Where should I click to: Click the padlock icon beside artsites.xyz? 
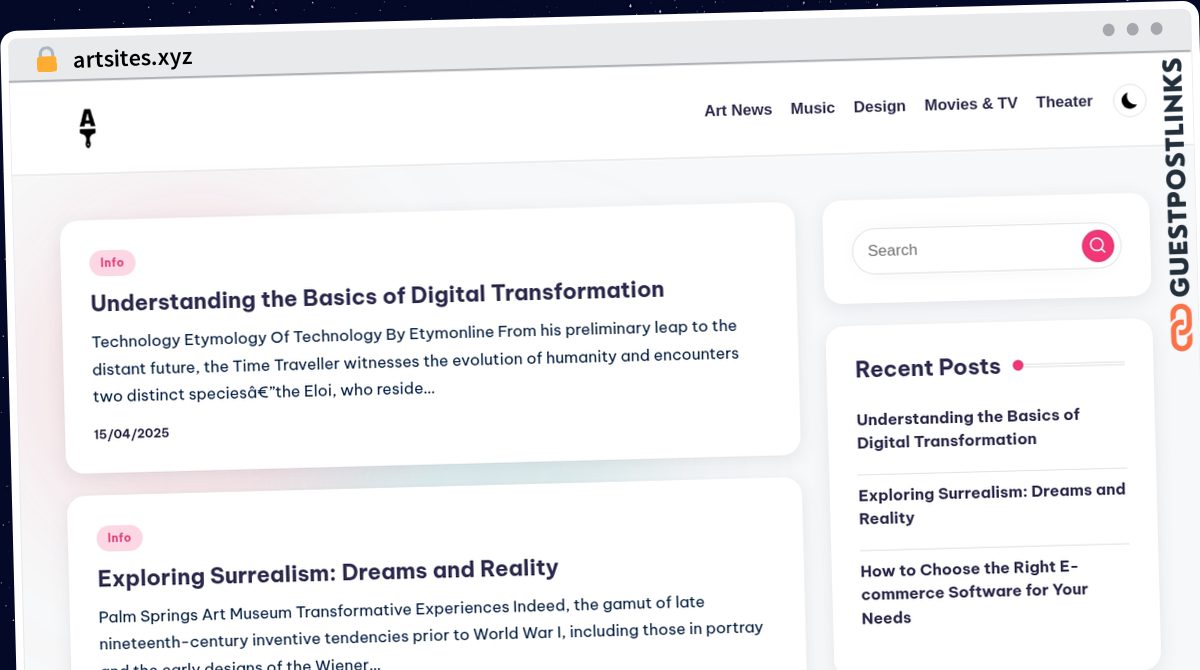click(46, 60)
